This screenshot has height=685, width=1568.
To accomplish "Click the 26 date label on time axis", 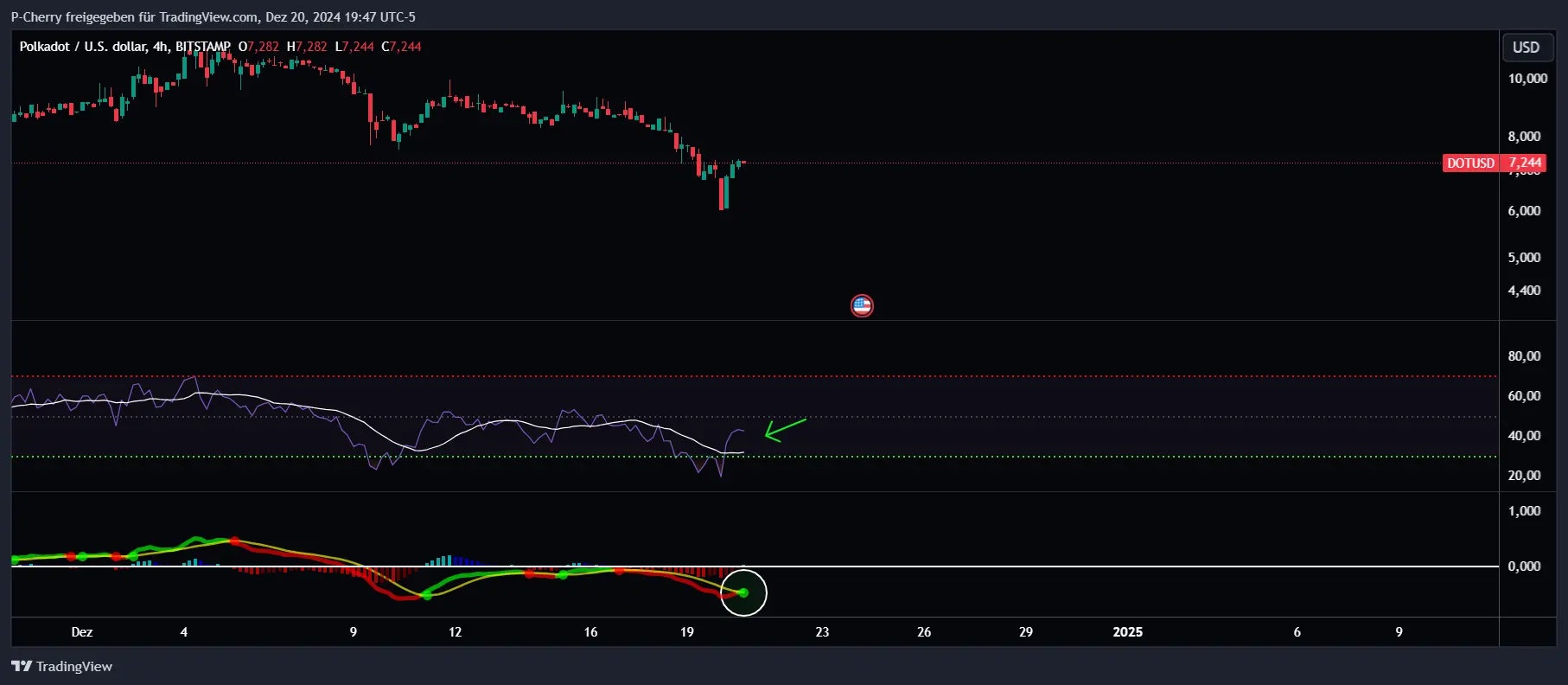I will pyautogui.click(x=924, y=632).
